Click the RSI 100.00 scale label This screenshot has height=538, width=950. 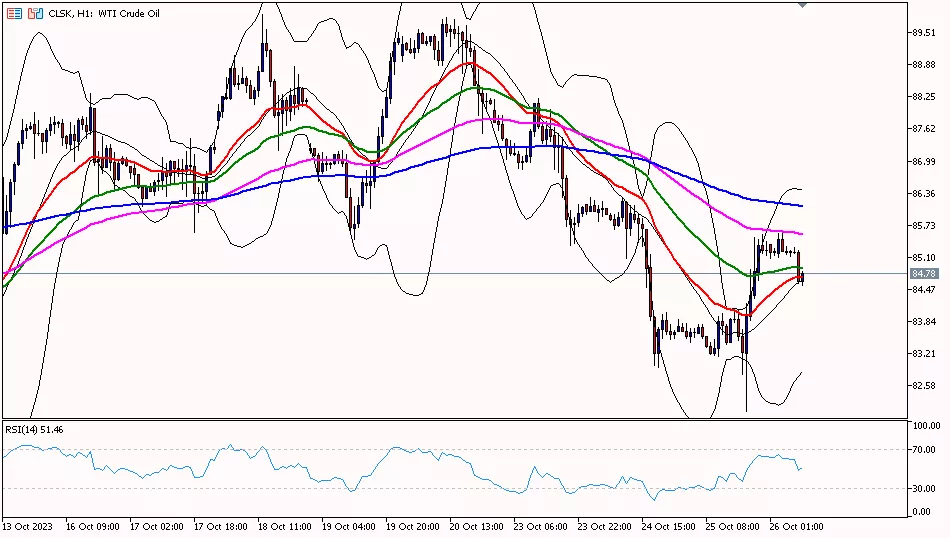926,425
